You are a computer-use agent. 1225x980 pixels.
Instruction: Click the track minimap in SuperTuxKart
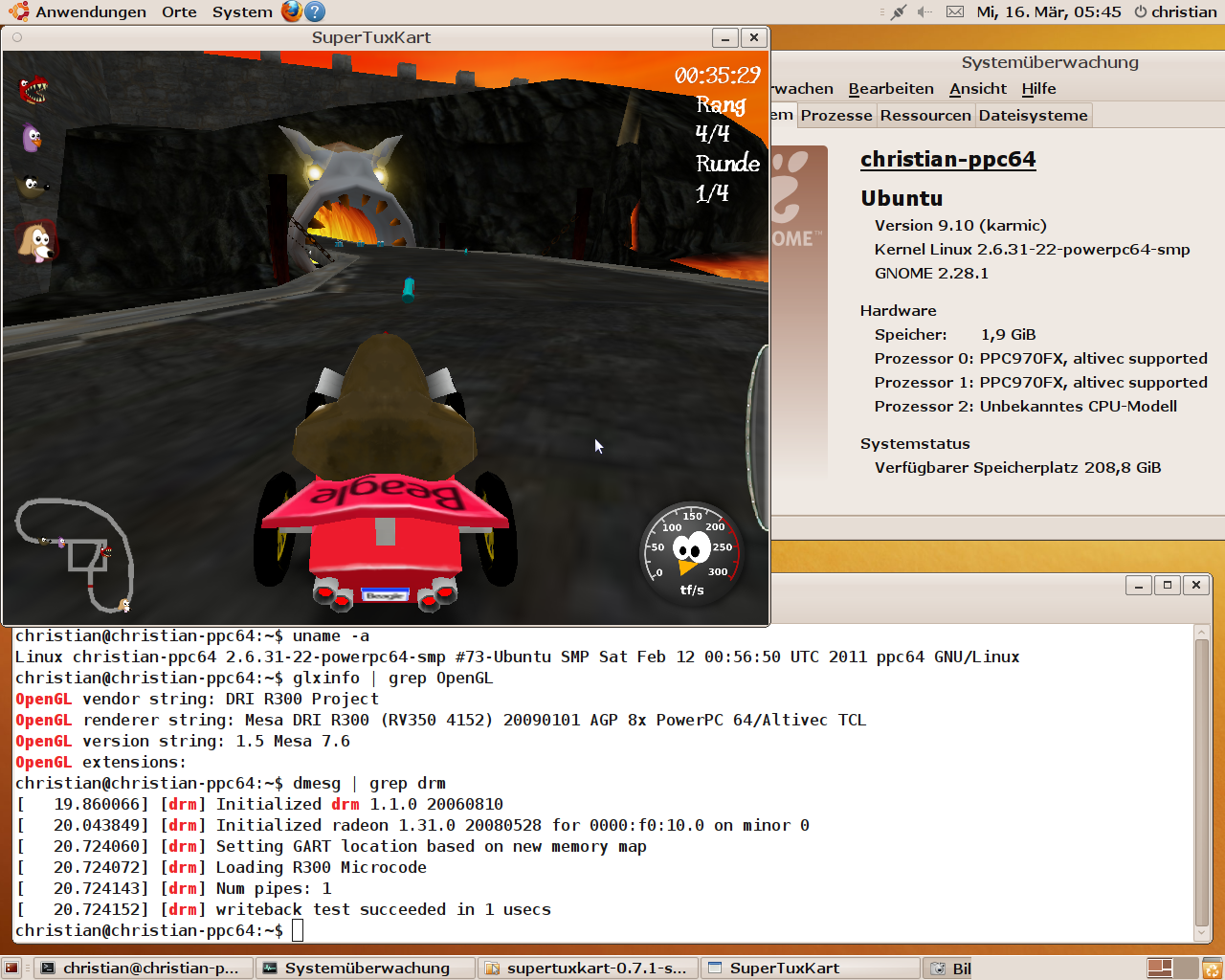pyautogui.click(x=74, y=556)
